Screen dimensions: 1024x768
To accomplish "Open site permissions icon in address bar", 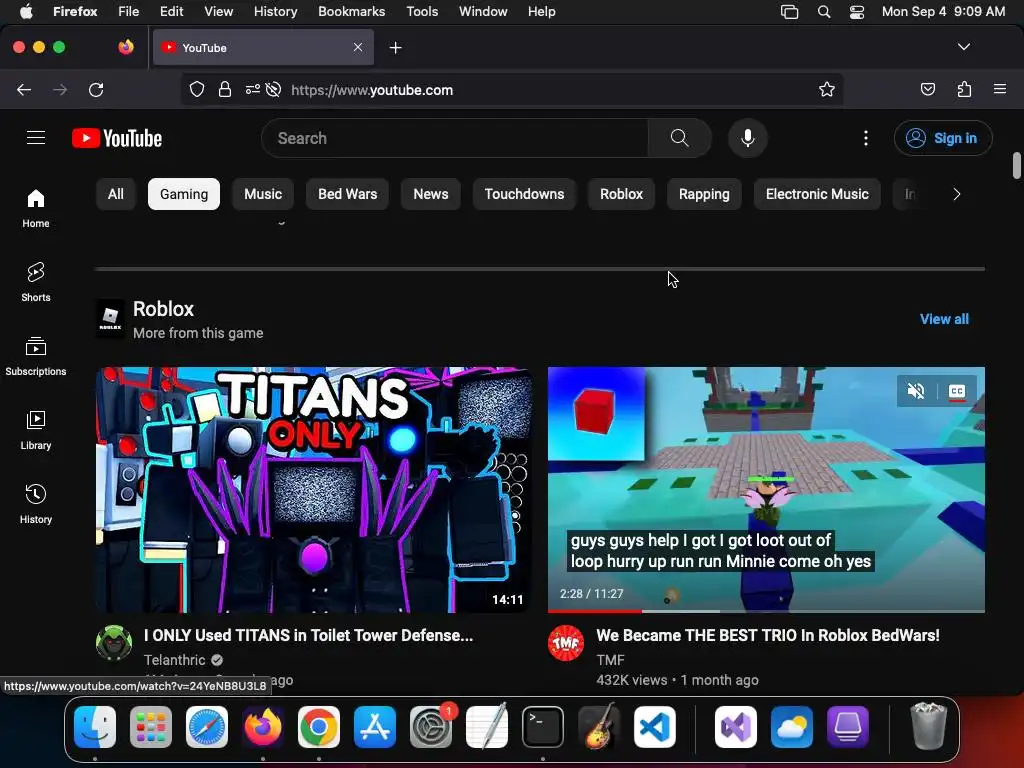I will 253,89.
